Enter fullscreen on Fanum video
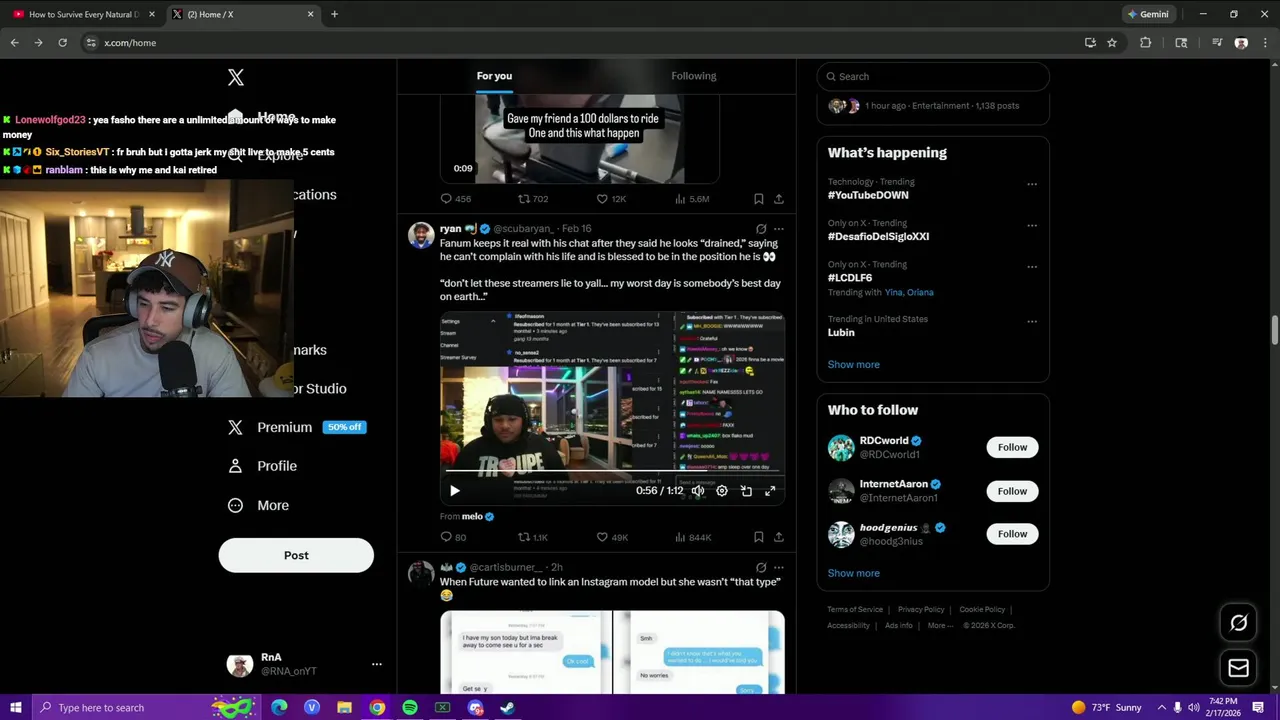1280x720 pixels. (770, 491)
